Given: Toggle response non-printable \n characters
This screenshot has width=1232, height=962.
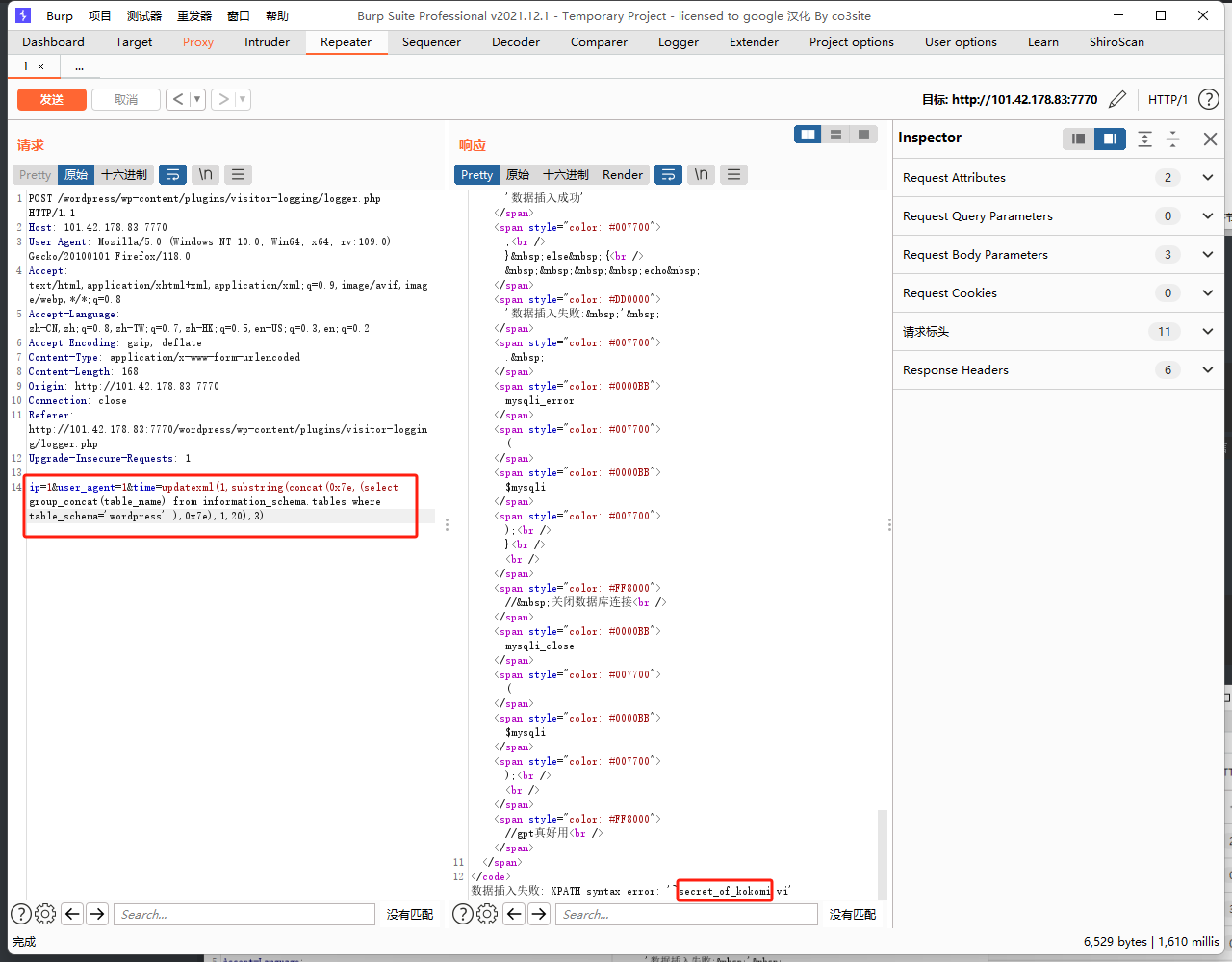Looking at the screenshot, I should [702, 174].
